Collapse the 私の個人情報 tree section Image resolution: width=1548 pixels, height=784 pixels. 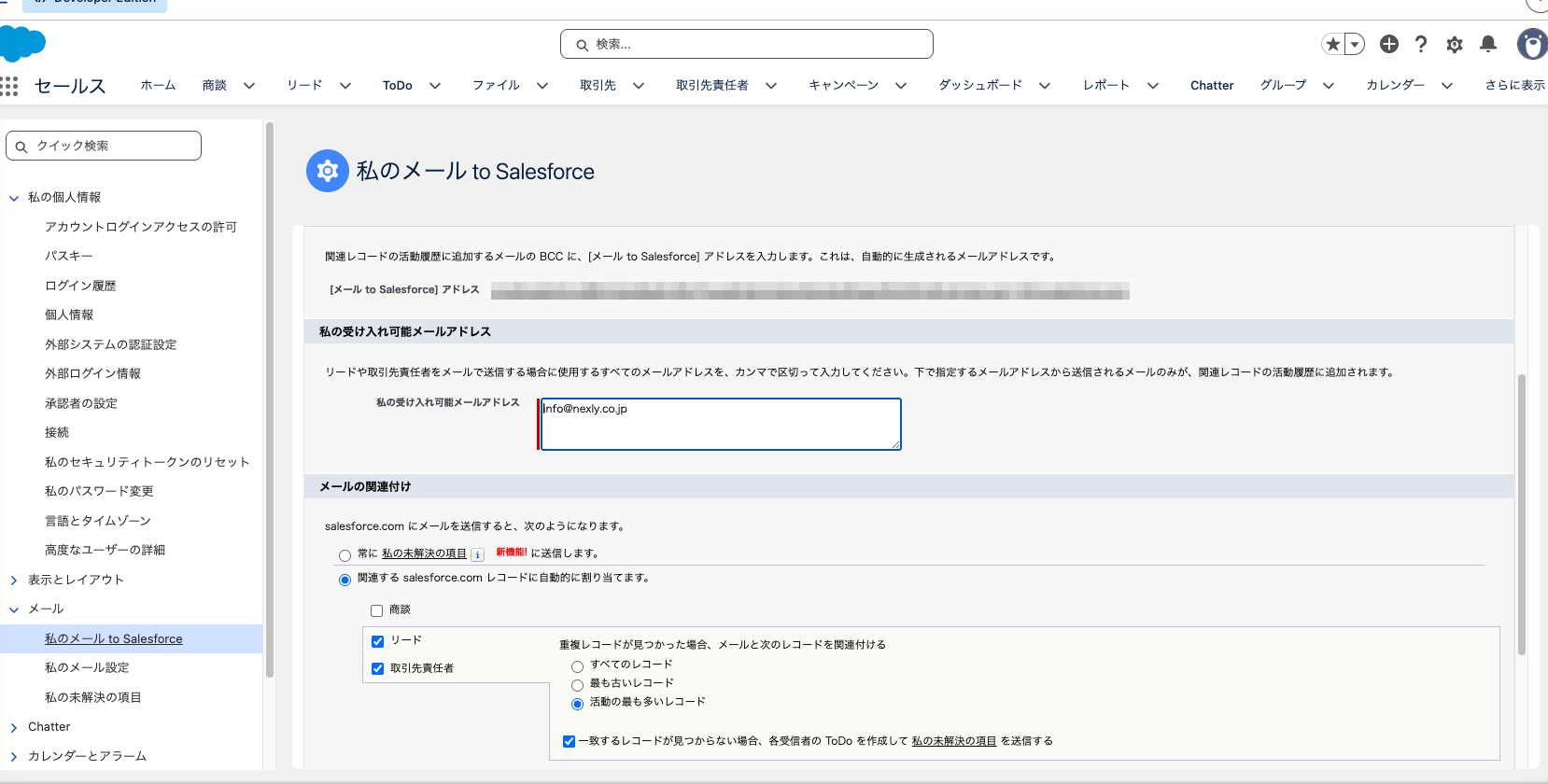coord(14,198)
